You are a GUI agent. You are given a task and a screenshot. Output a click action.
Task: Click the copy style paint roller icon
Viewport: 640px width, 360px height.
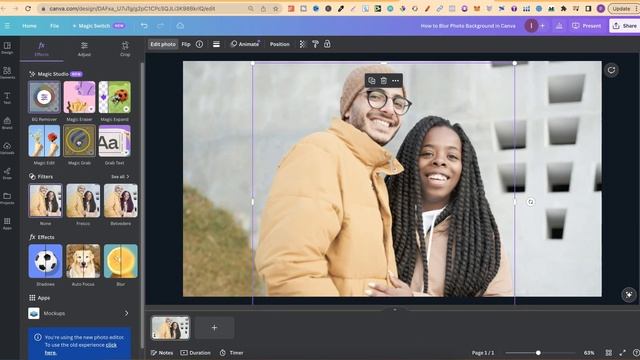pyautogui.click(x=315, y=44)
